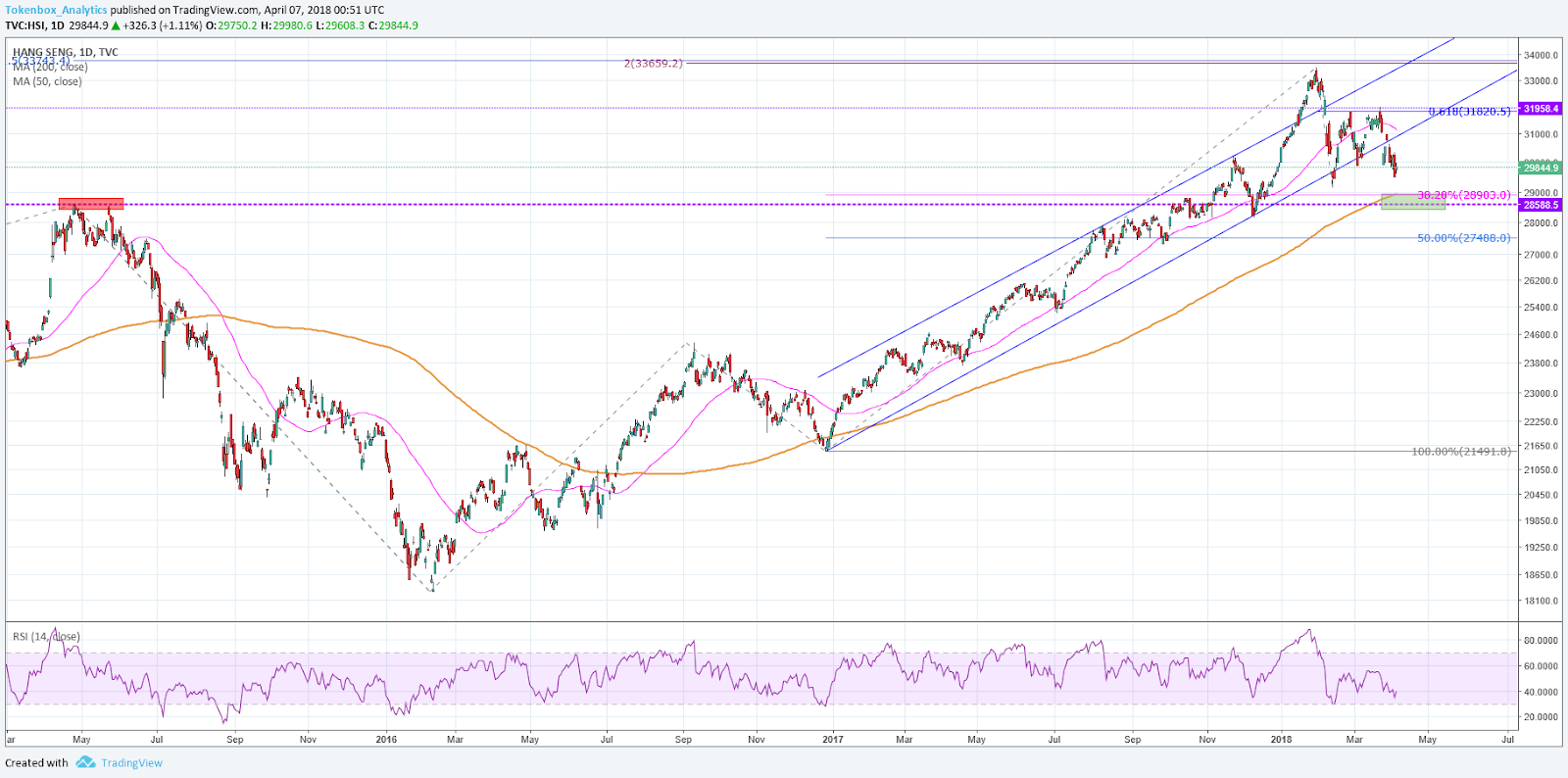Select the 50.00%(27408.0) retracement label

tap(1464, 238)
